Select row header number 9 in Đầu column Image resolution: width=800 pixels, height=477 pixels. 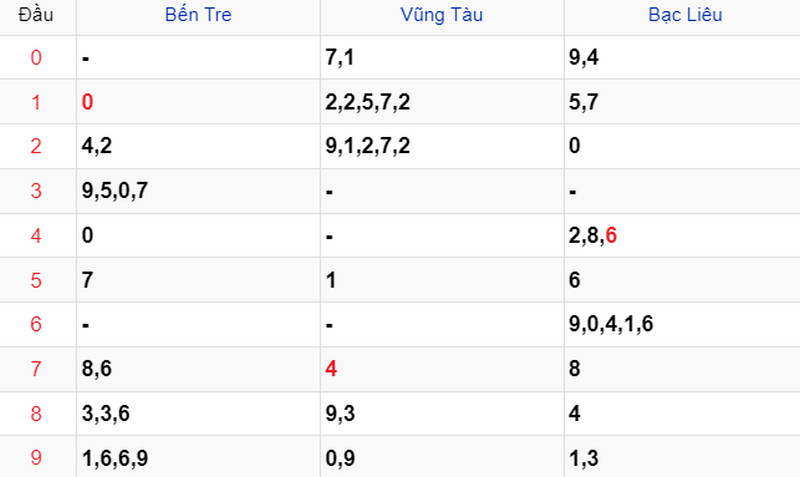[x=36, y=457]
